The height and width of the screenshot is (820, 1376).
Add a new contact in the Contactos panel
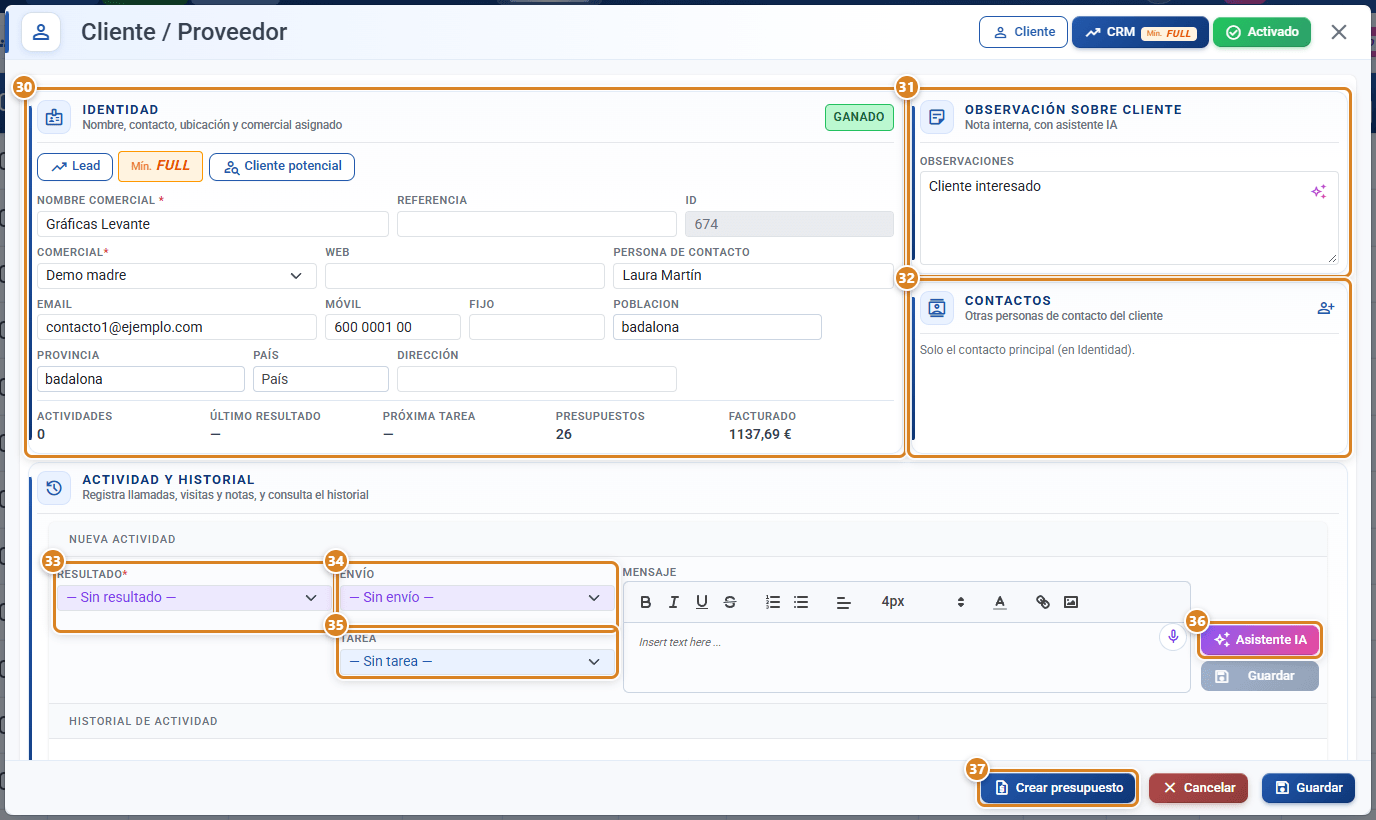(1326, 308)
